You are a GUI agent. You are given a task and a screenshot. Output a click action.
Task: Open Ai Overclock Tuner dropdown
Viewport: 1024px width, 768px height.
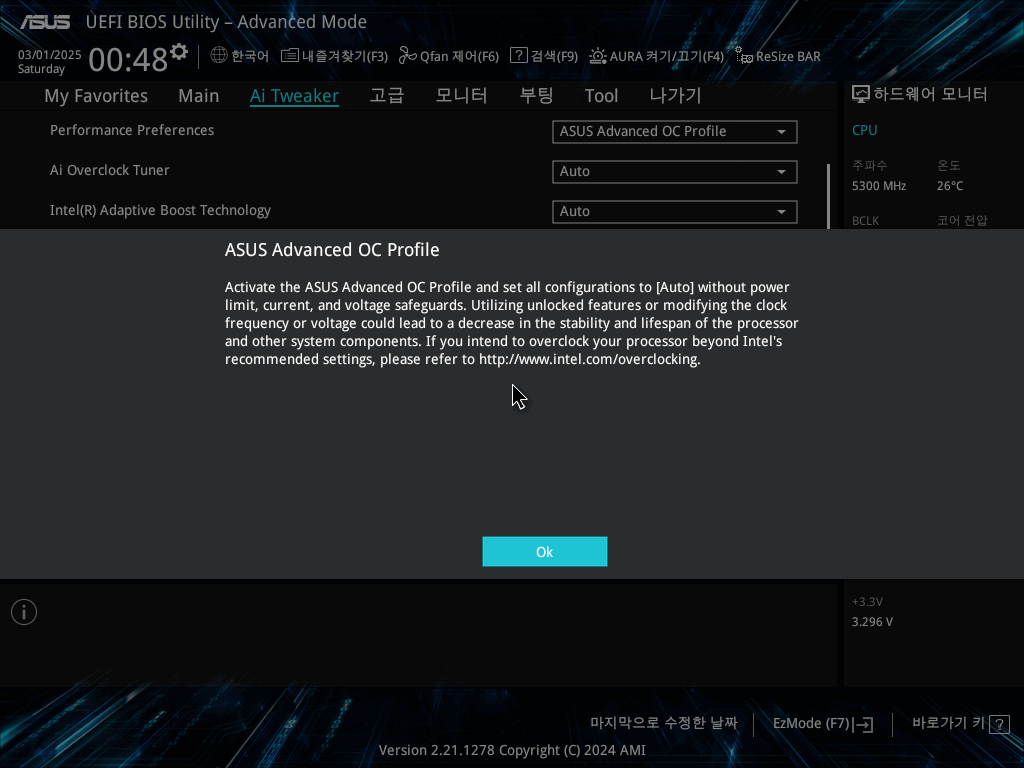tap(675, 172)
